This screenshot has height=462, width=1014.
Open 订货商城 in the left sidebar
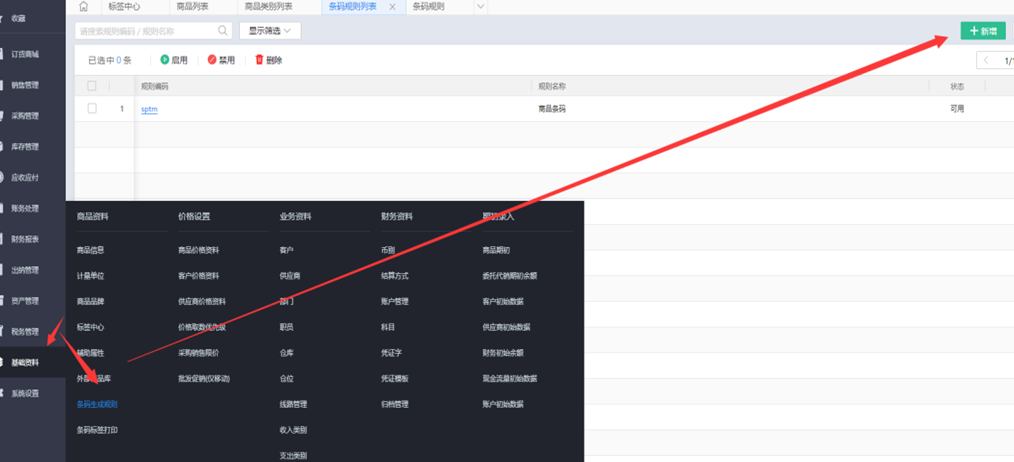(25, 54)
